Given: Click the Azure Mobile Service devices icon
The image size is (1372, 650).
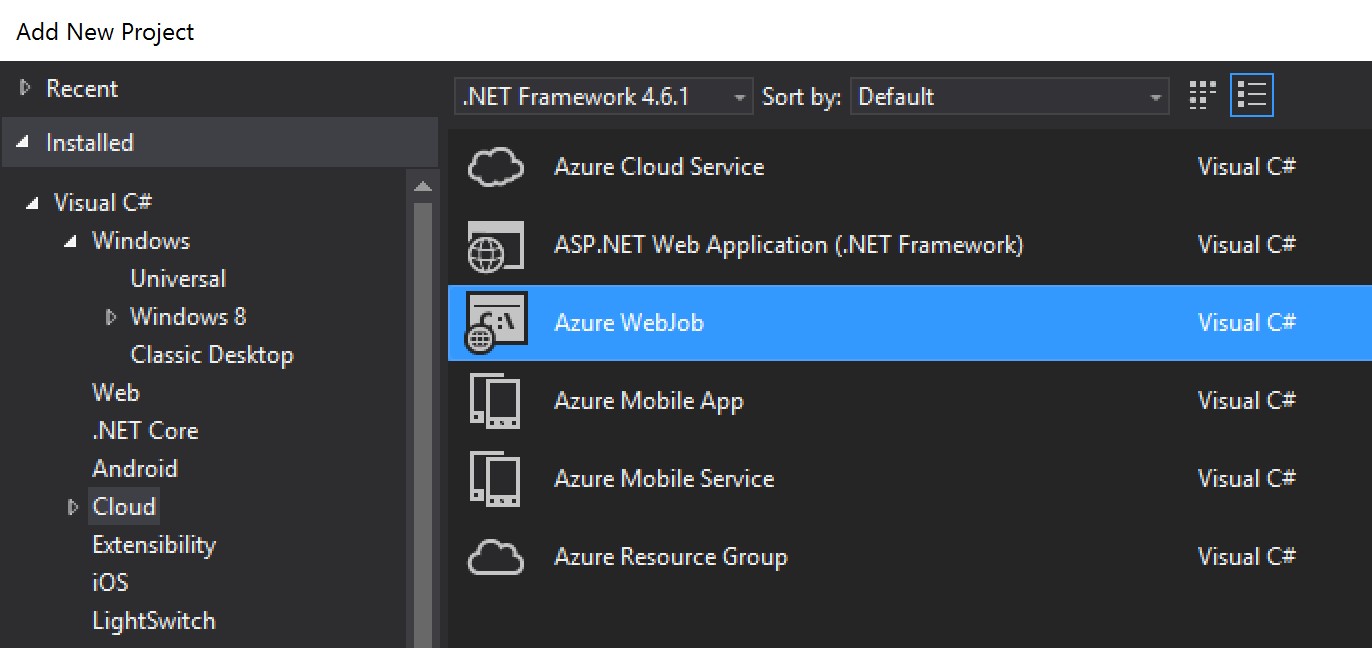Looking at the screenshot, I should pos(496,480).
